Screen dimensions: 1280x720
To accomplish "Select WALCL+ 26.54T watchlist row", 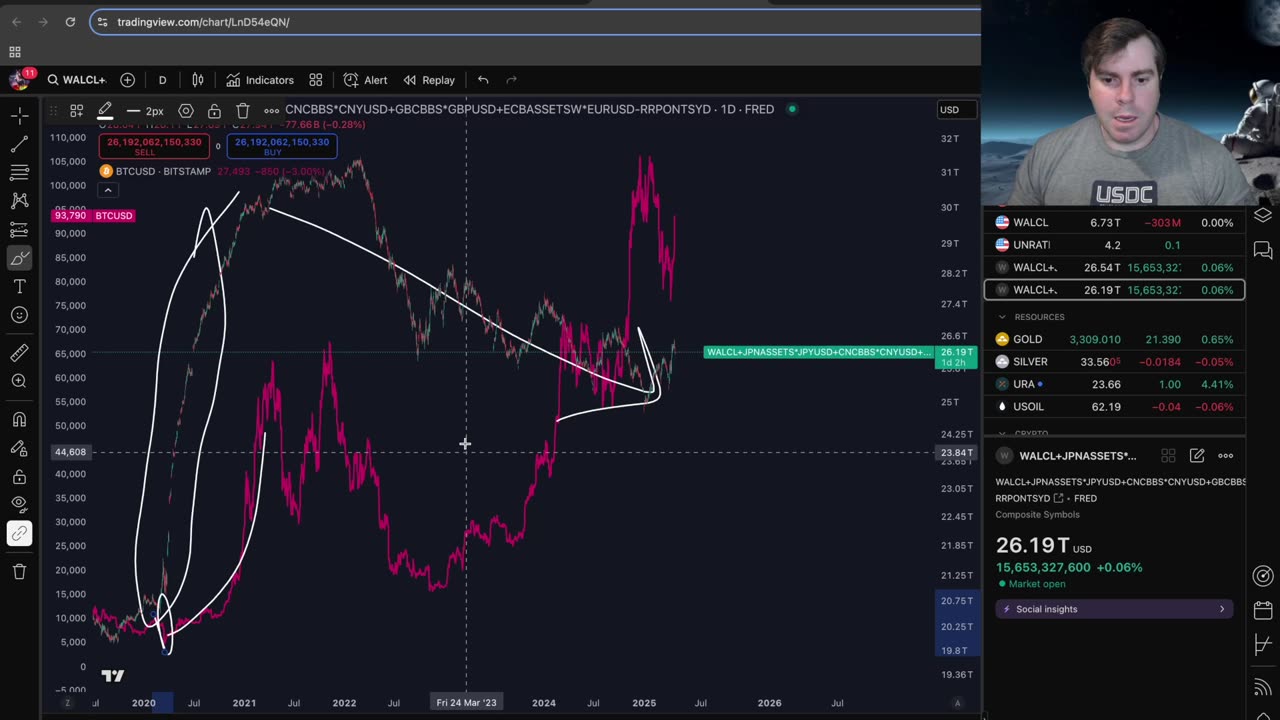I will (x=1114, y=268).
